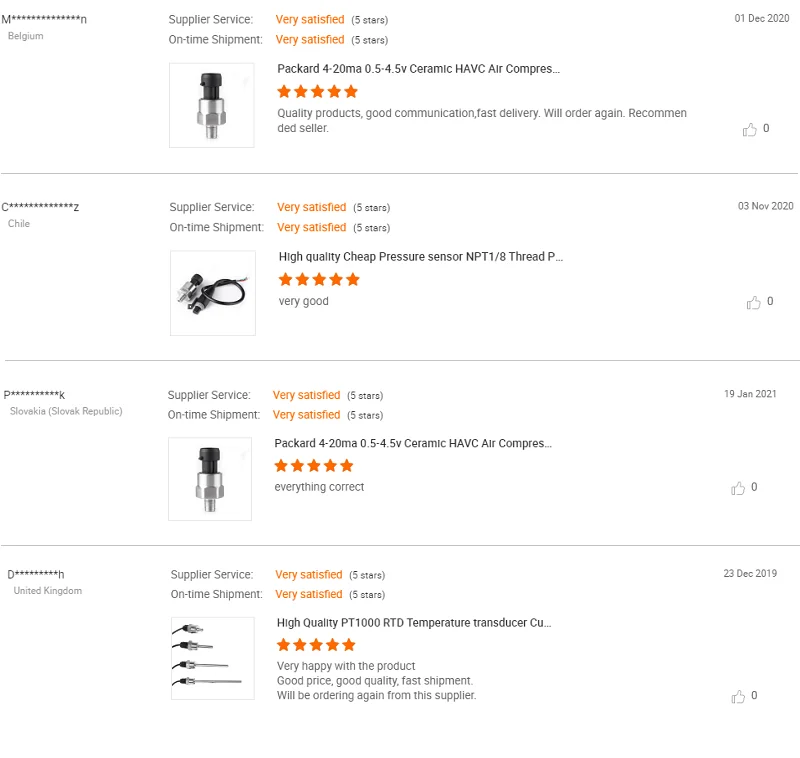Viewport: 800px width, 758px height.
Task: Mark the United Kingdom review as helpful
Action: (739, 696)
